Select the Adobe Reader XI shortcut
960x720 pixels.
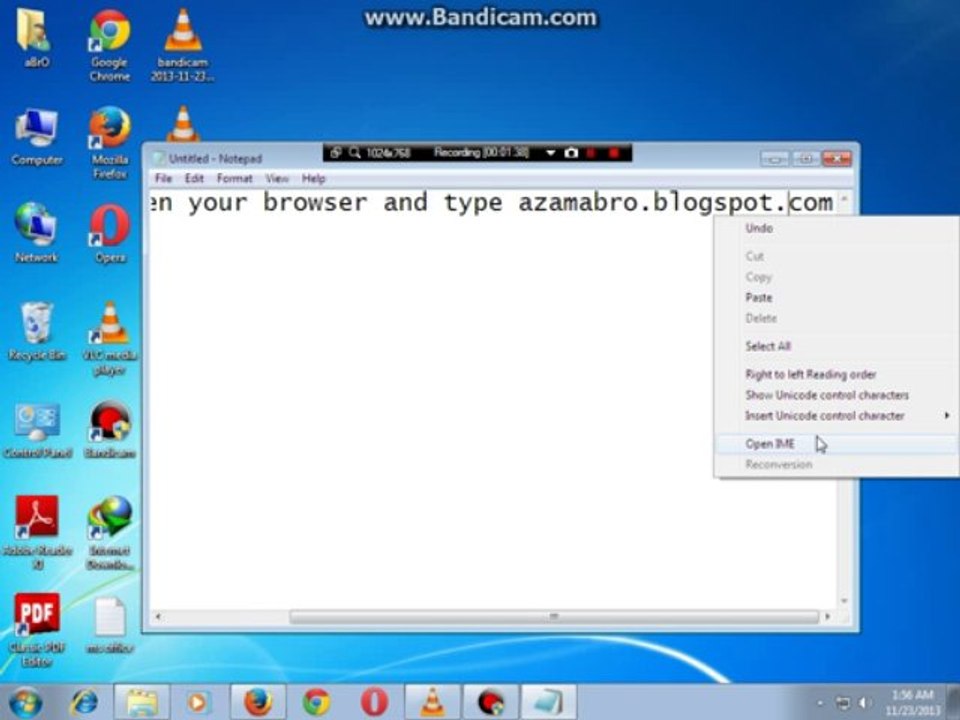coord(37,533)
